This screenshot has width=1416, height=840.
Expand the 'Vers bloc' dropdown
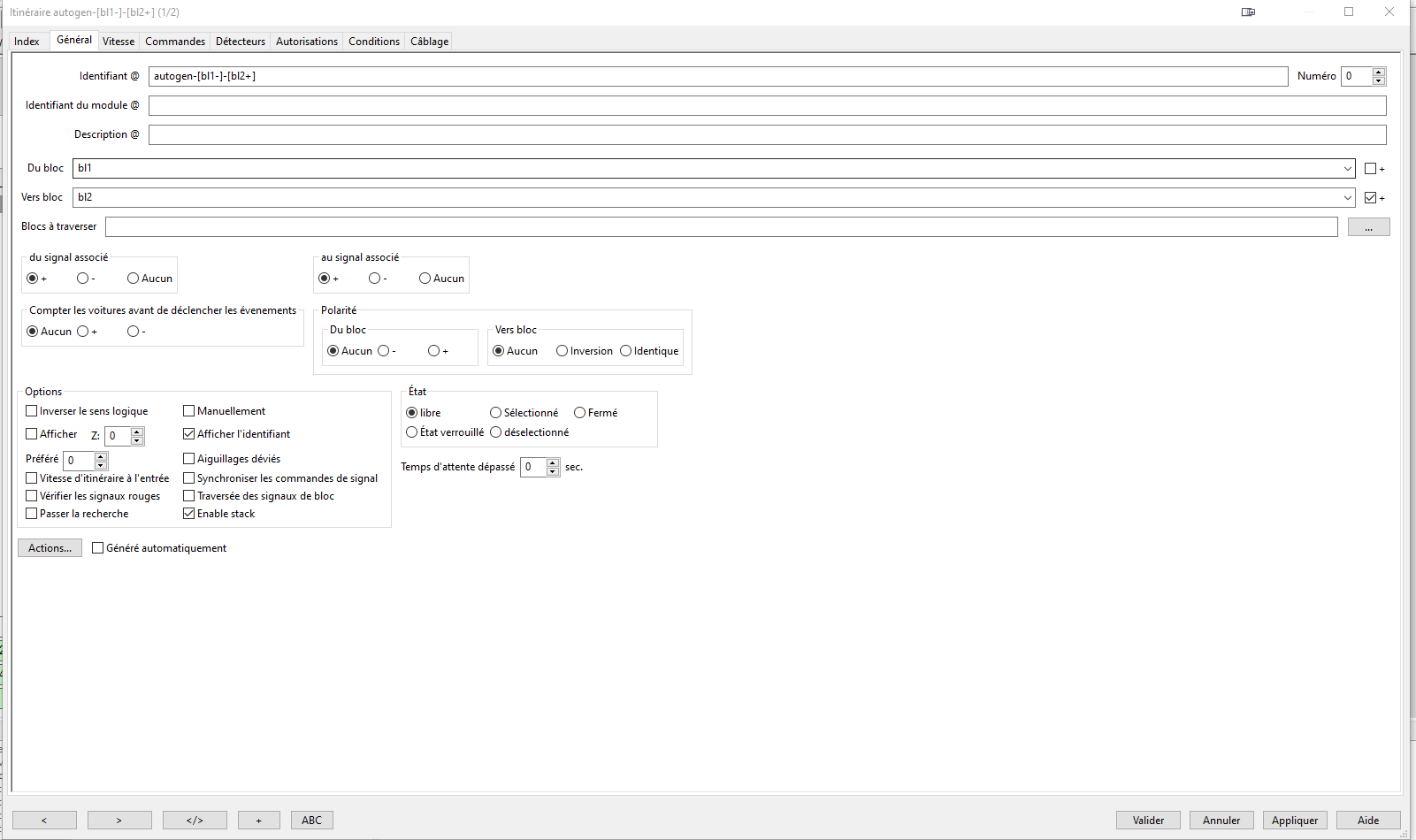1347,198
